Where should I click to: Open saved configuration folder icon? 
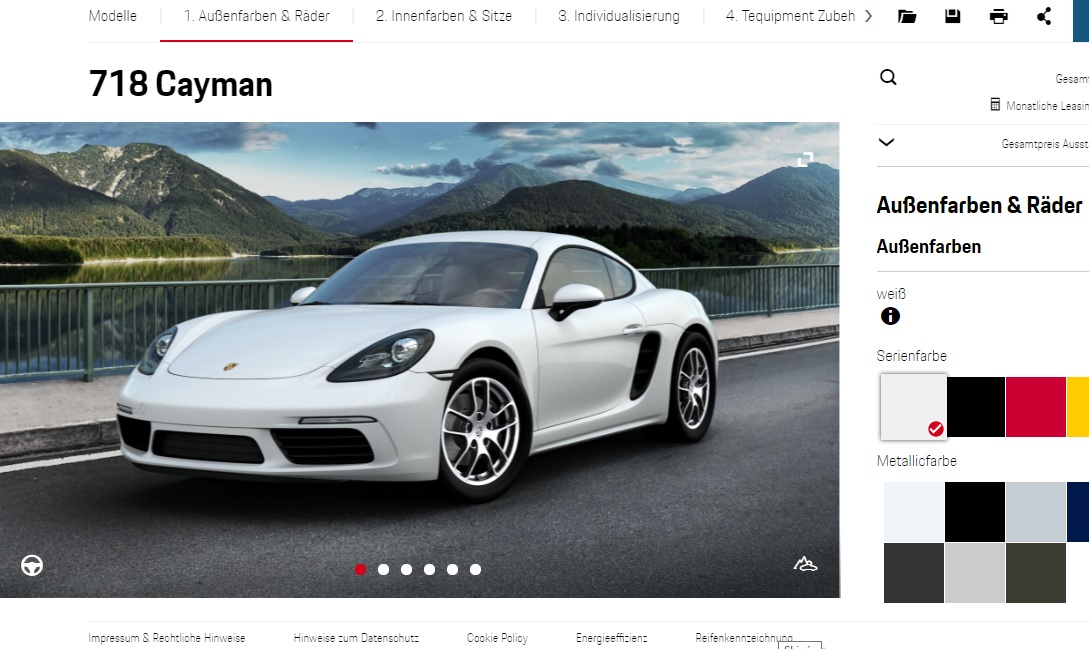pyautogui.click(x=907, y=16)
